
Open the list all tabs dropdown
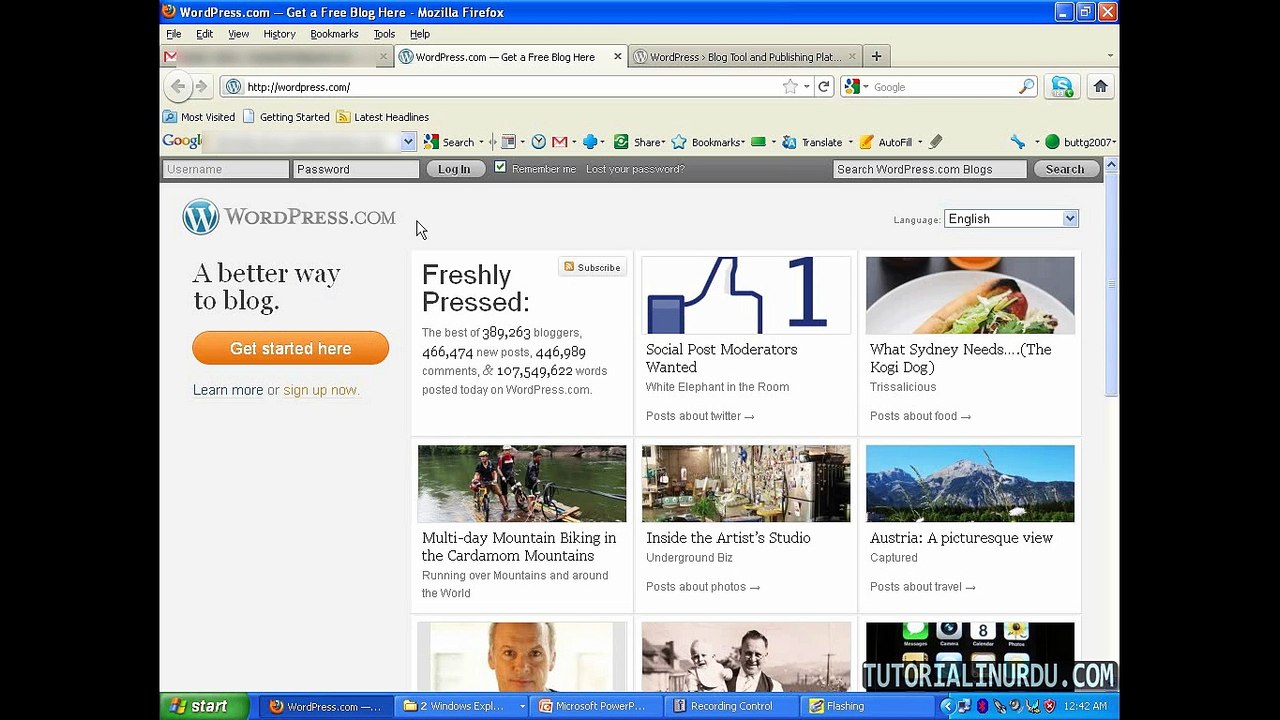coord(1110,57)
